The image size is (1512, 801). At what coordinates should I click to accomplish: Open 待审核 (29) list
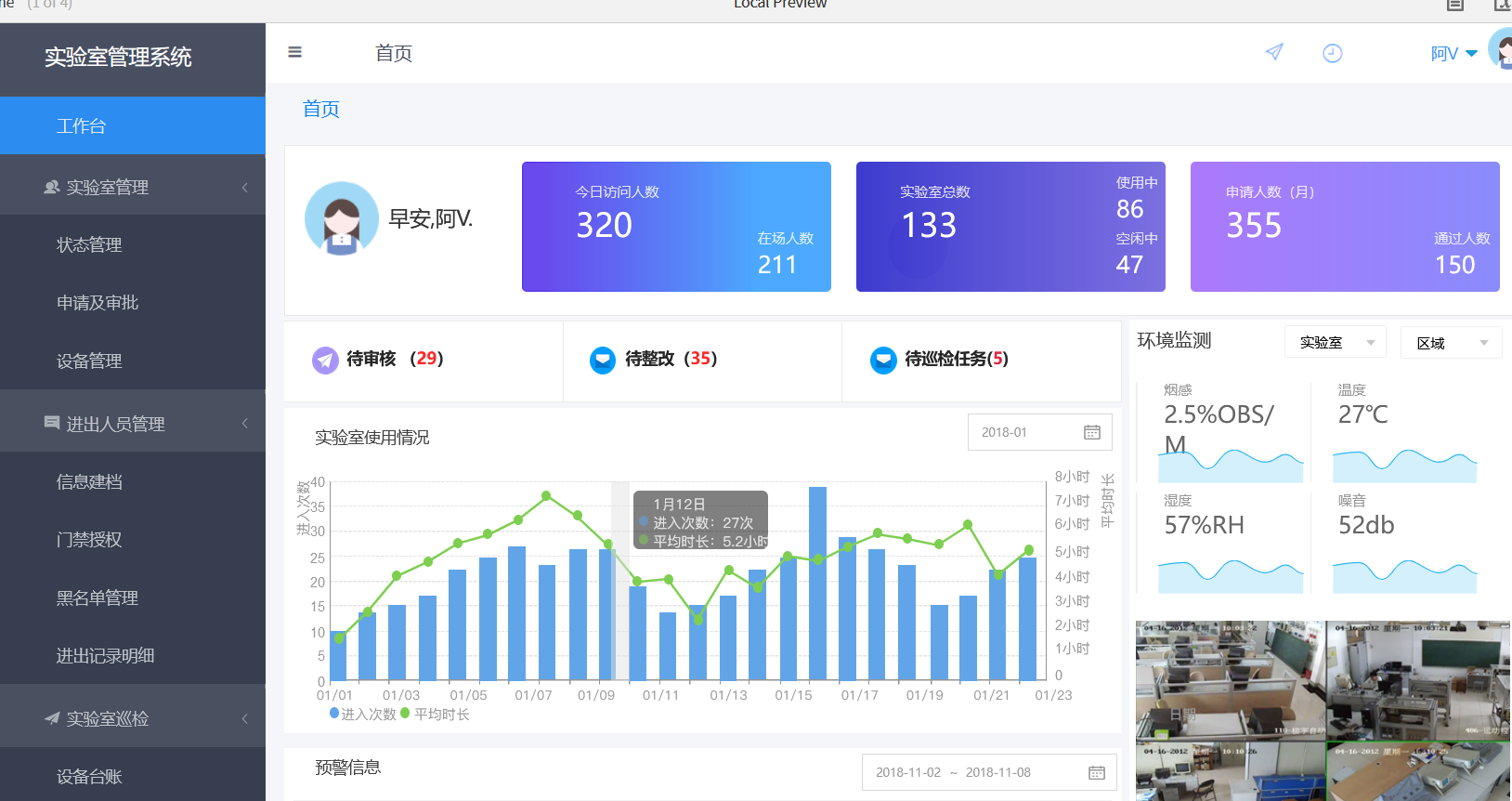[x=395, y=359]
